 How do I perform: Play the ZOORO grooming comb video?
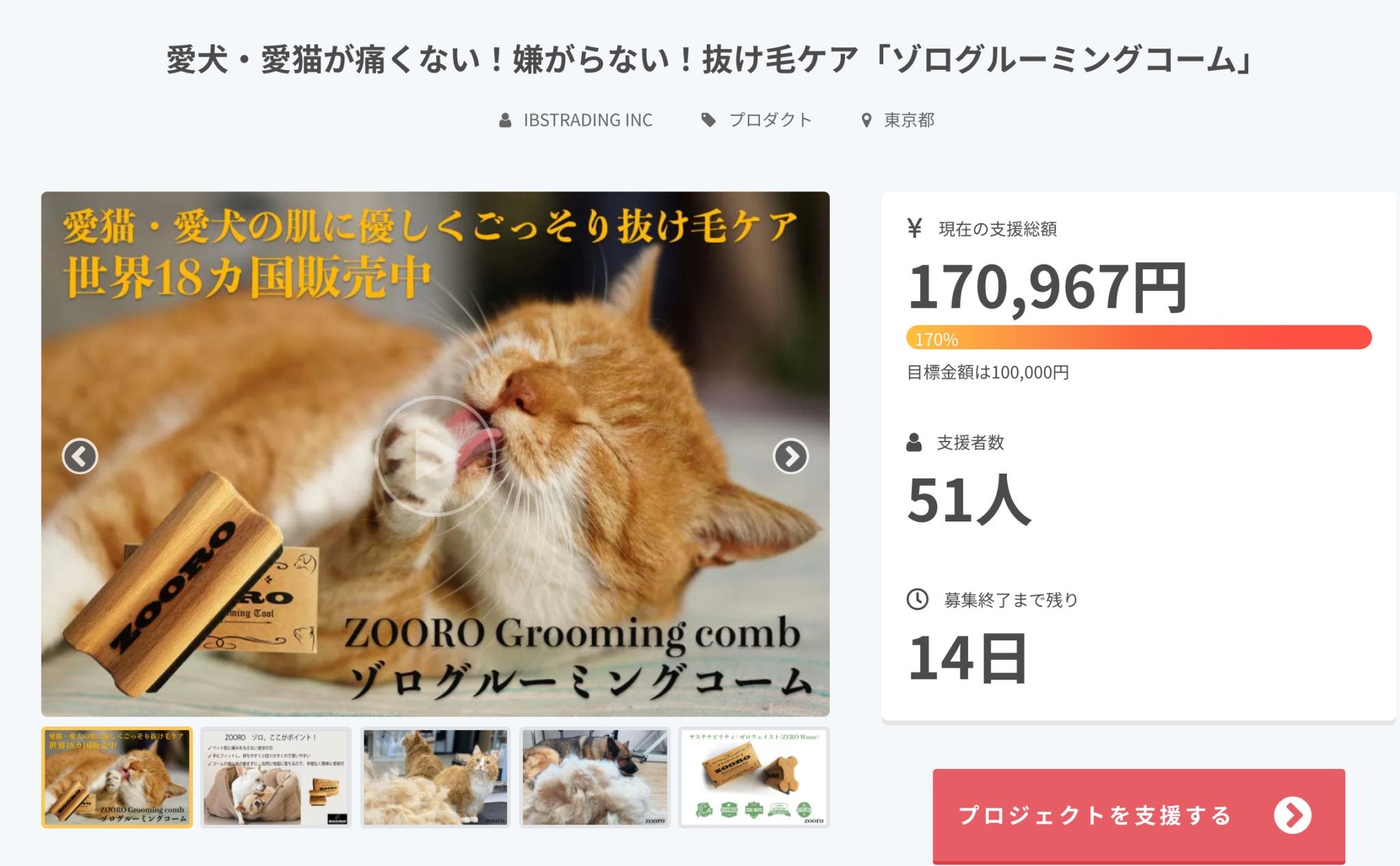point(435,455)
